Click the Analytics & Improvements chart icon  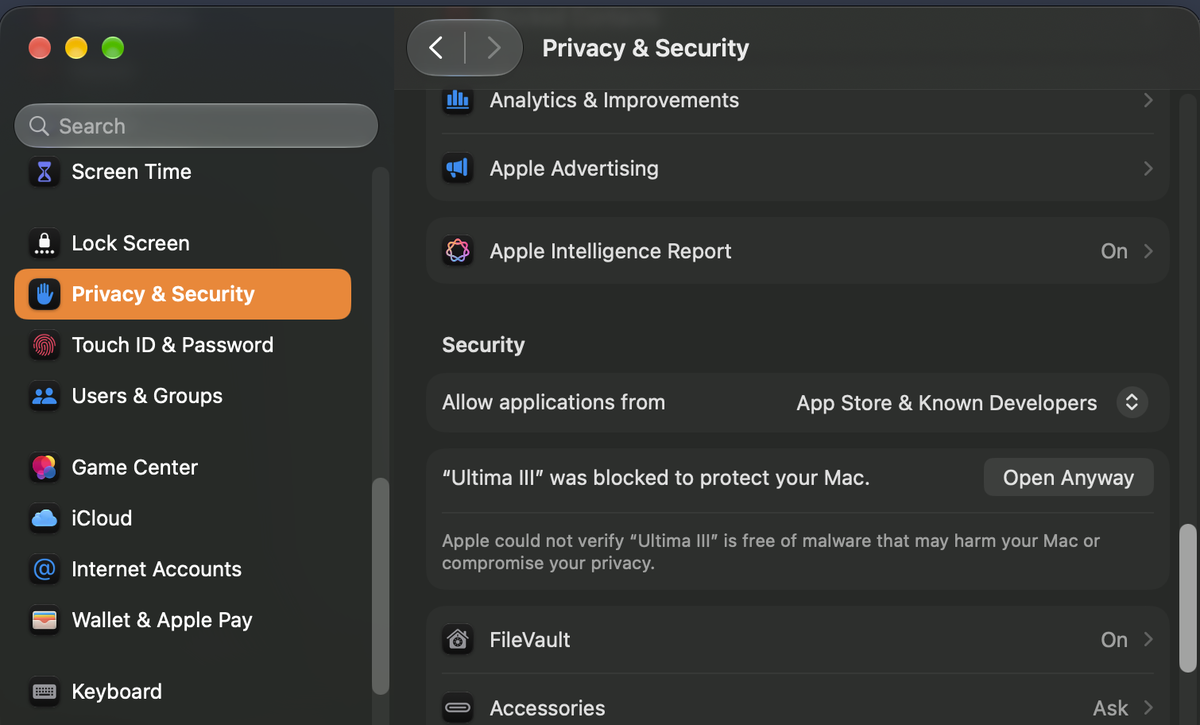click(x=457, y=100)
